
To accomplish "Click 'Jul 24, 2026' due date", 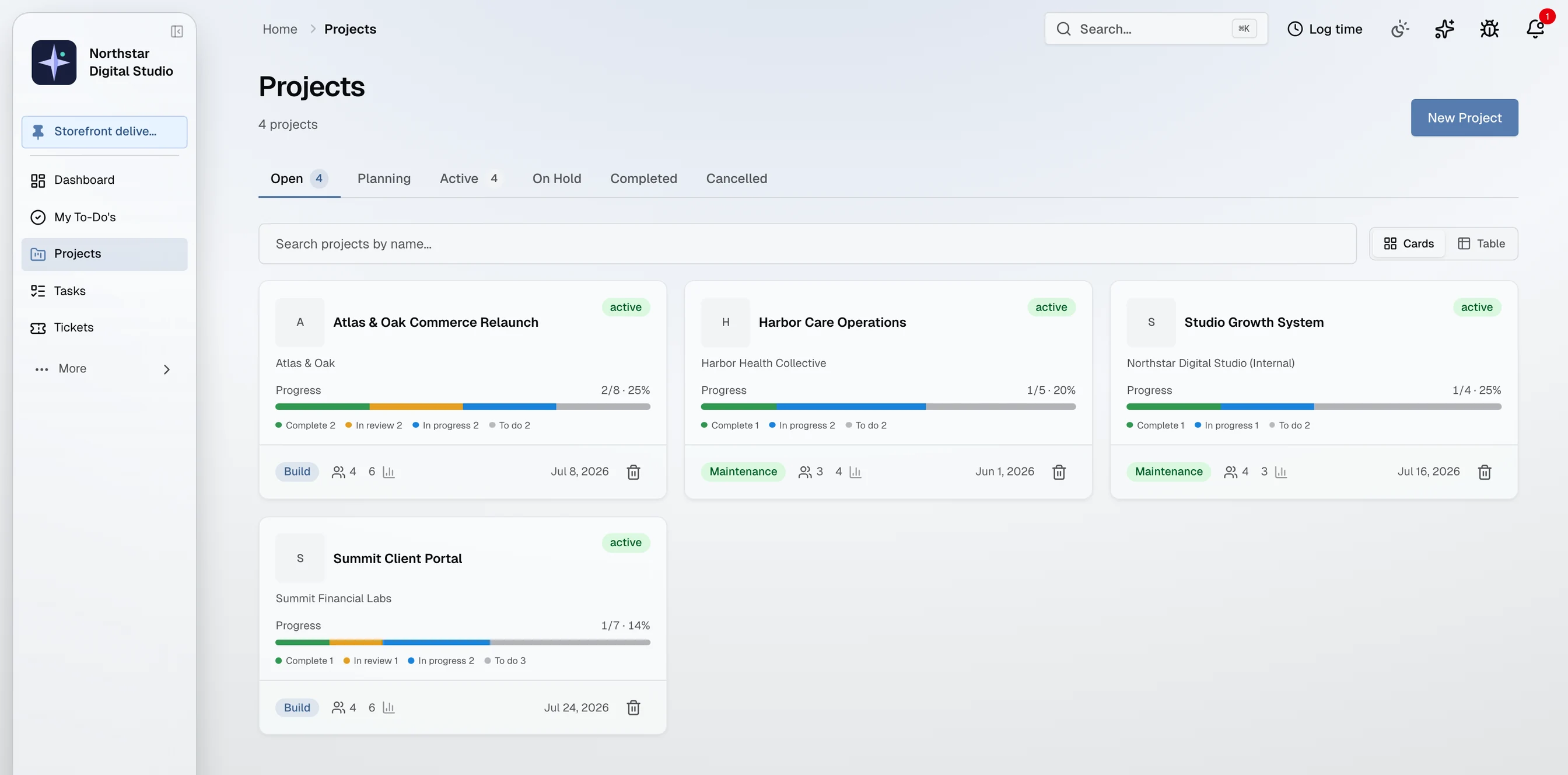I will point(576,707).
